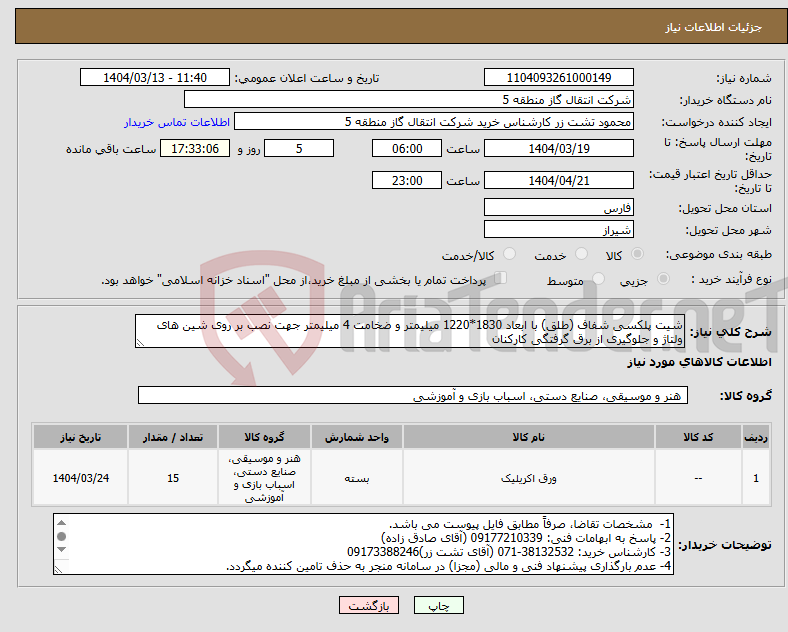Select the جزیی purchase type radio
This screenshot has height=632, width=788.
(663, 279)
